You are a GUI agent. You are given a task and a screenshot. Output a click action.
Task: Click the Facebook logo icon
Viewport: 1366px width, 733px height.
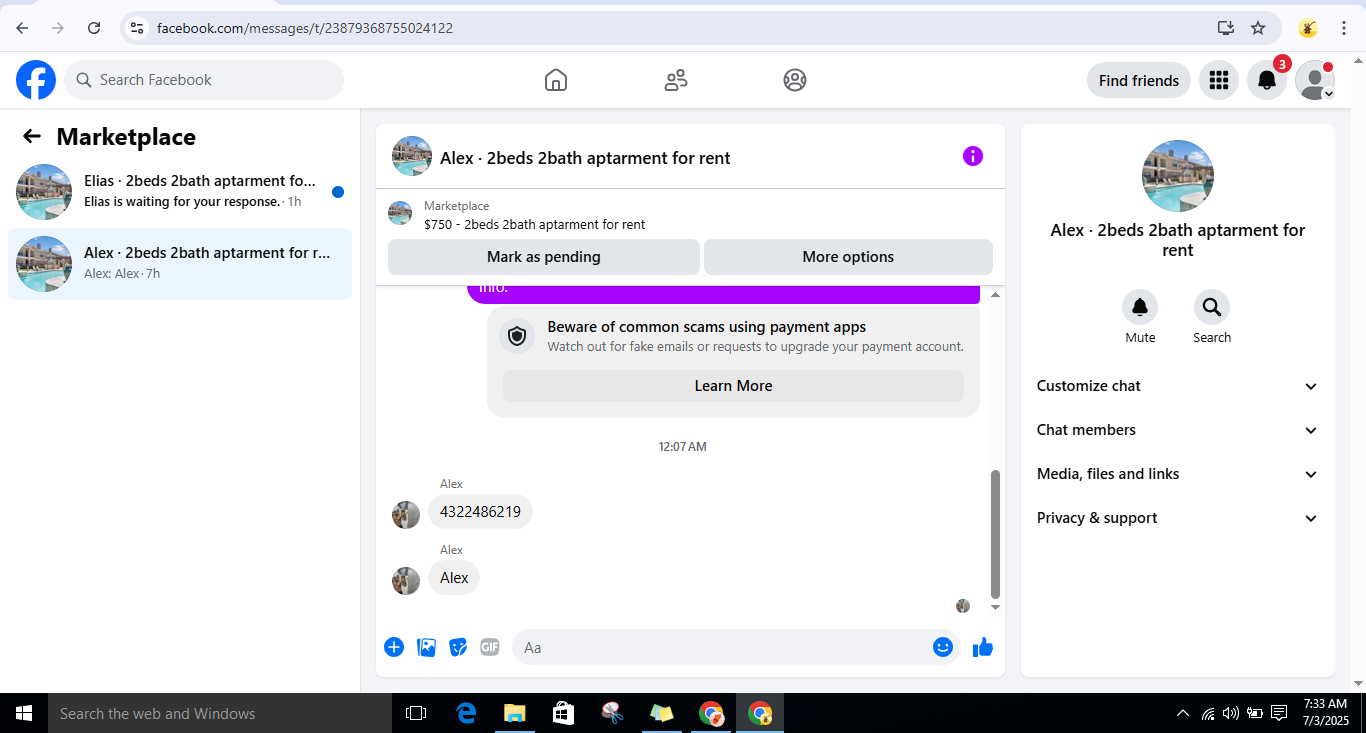[36, 80]
